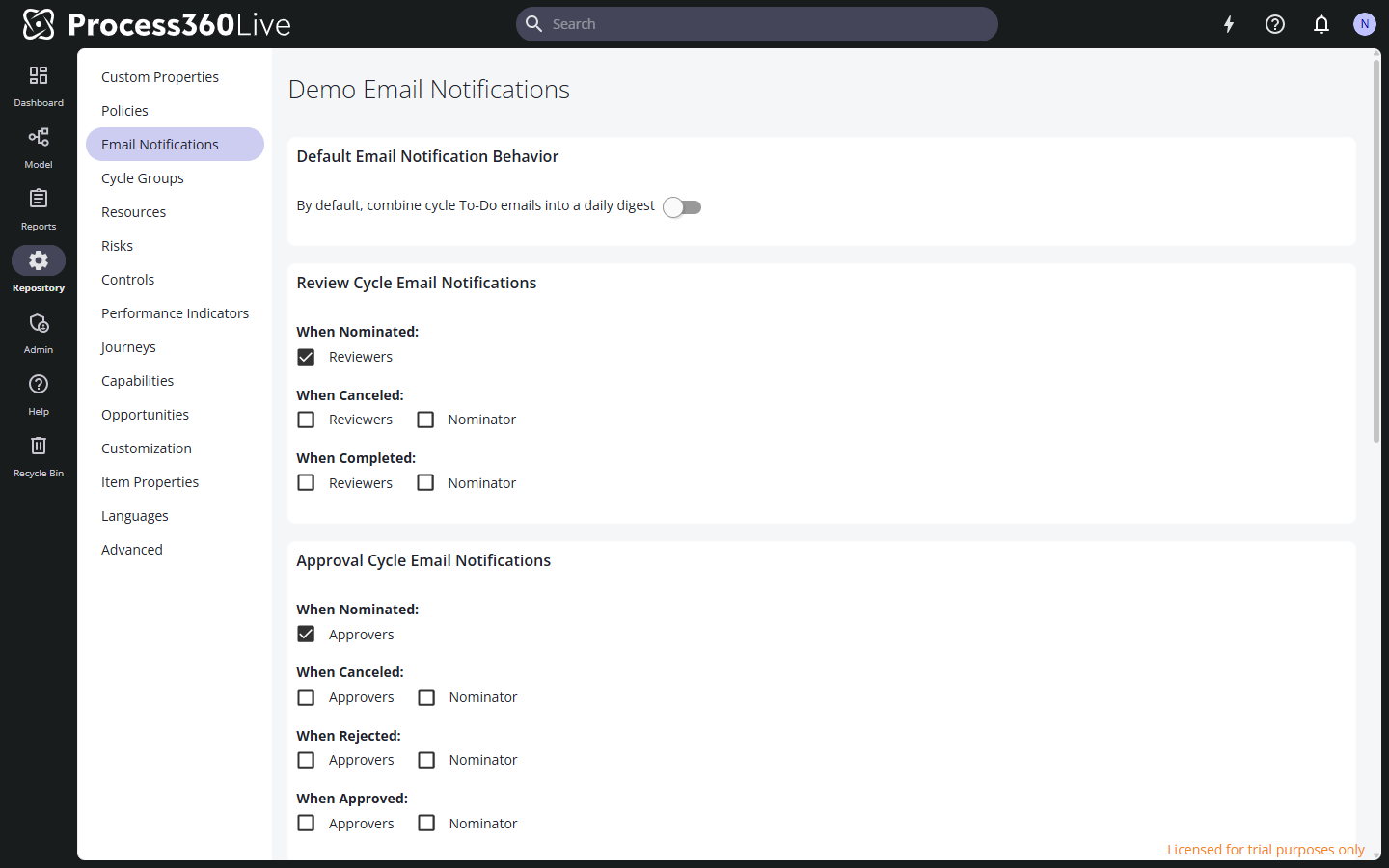Check Nominator under Review When Canceled
Image resolution: width=1389 pixels, height=868 pixels.
click(x=425, y=420)
